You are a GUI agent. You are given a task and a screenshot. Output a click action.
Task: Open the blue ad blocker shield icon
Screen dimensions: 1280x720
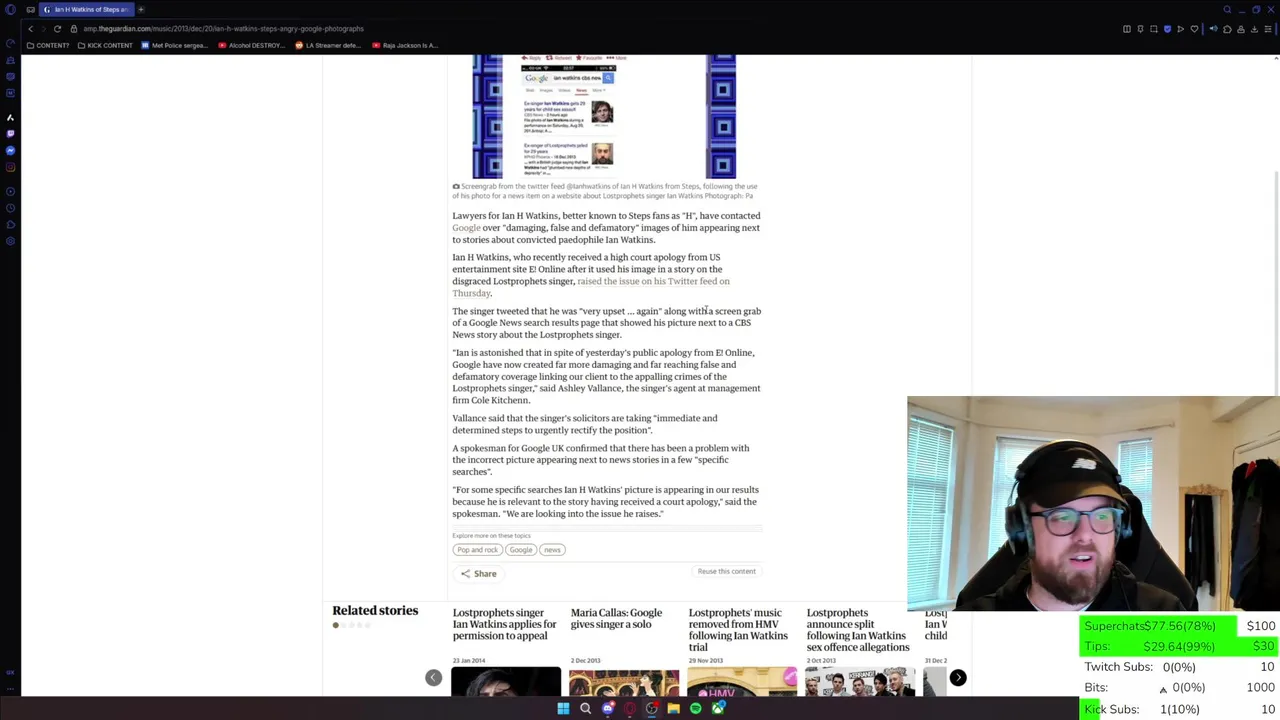tap(1167, 29)
